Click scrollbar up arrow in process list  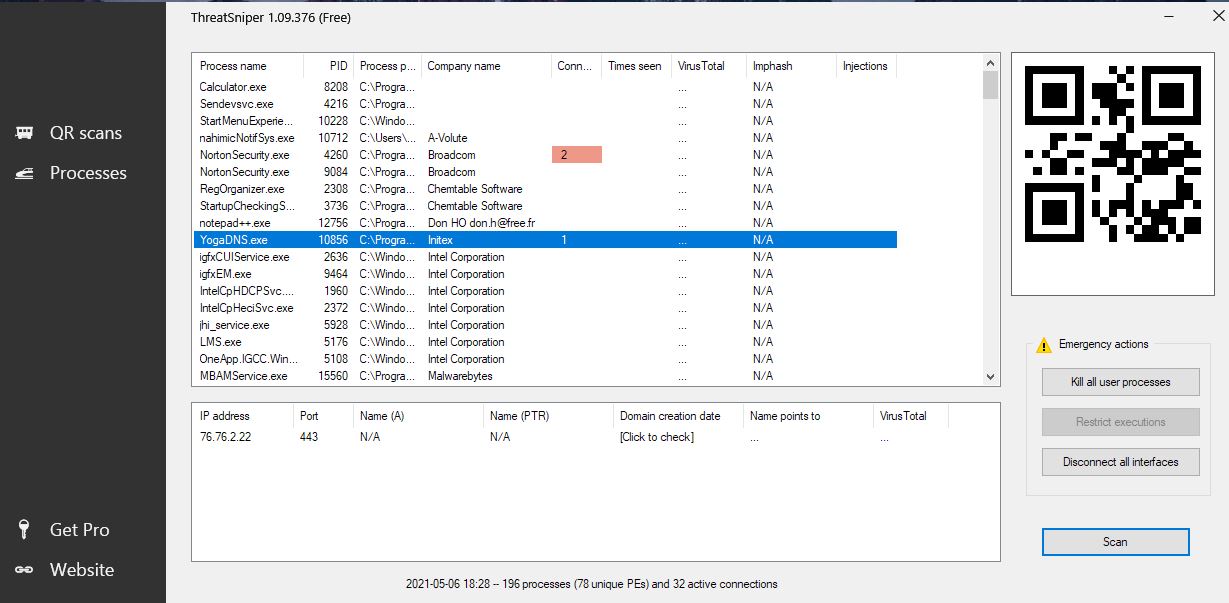991,62
